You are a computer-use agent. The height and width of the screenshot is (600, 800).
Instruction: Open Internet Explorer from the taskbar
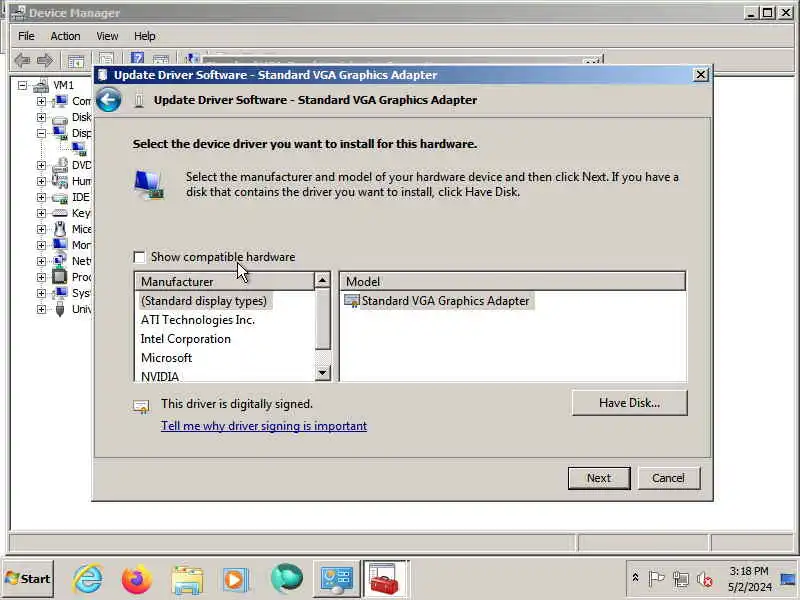pyautogui.click(x=88, y=579)
